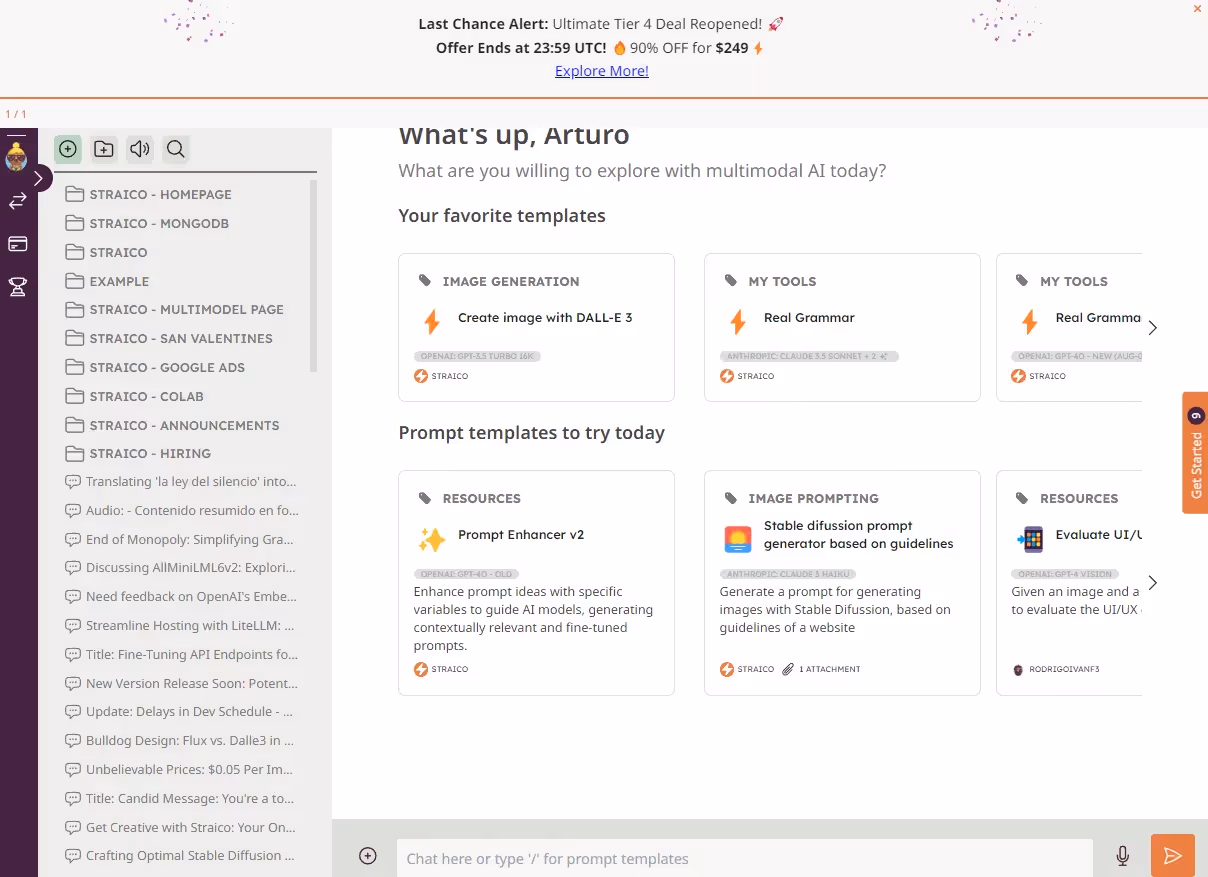Viewport: 1208px width, 877px height.
Task: Show next prompt templates with the arrow
Action: tap(1153, 582)
